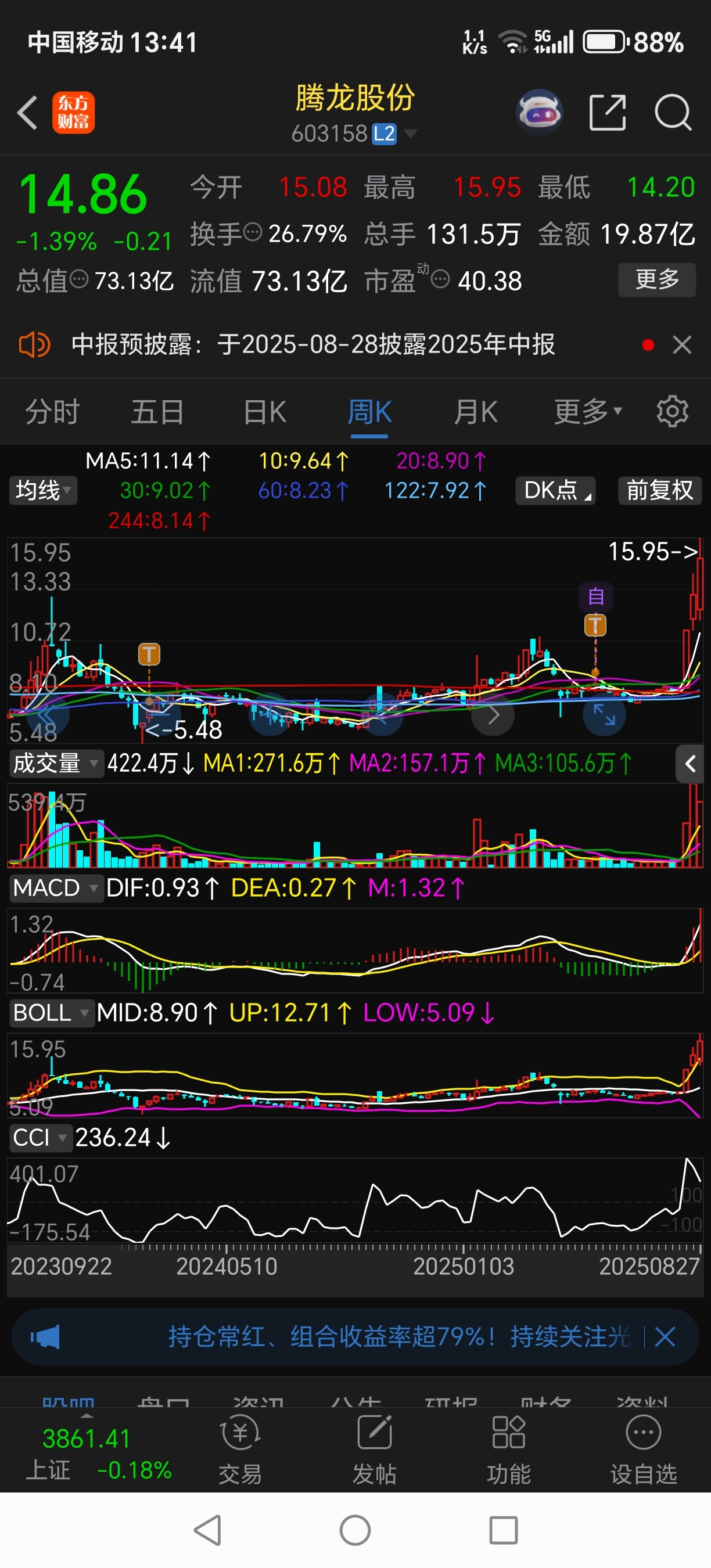Tap Android back navigation button
The height and width of the screenshot is (1568, 711).
(x=207, y=1530)
